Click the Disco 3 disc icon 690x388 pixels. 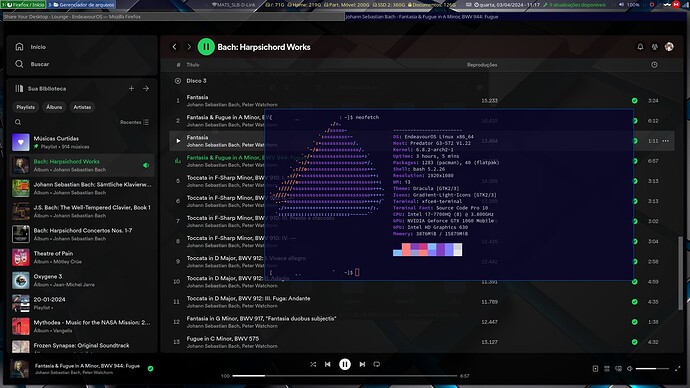coord(178,81)
